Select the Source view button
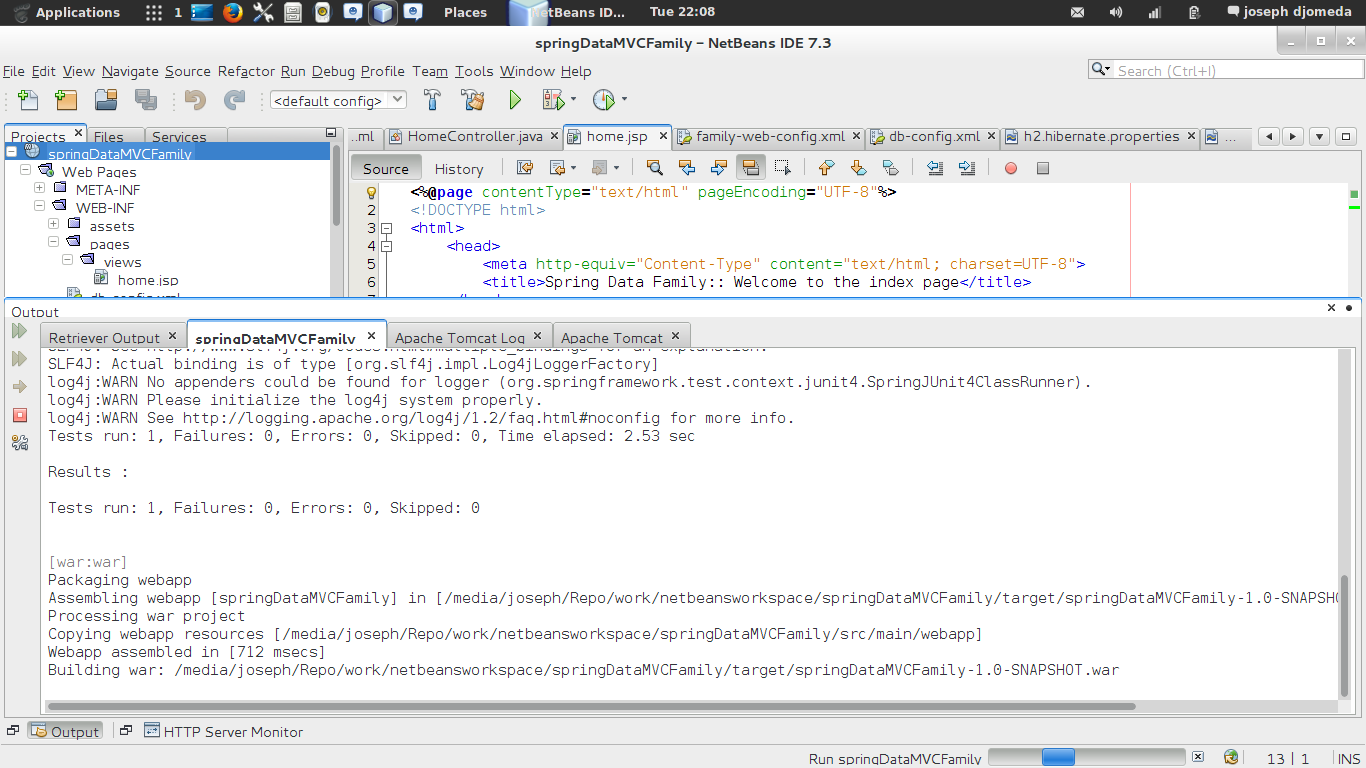Image resolution: width=1366 pixels, height=768 pixels. point(386,169)
